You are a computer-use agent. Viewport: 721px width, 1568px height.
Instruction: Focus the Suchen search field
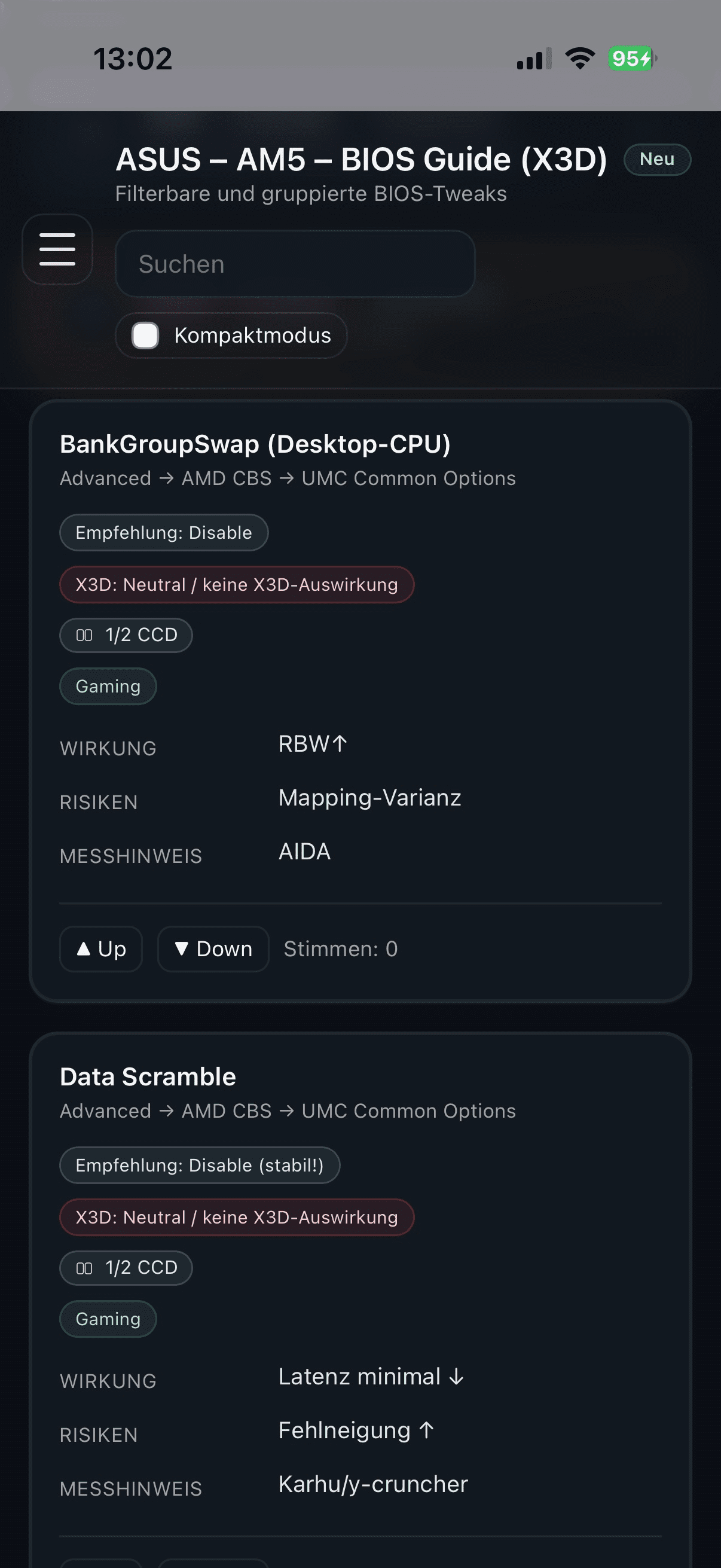point(295,264)
